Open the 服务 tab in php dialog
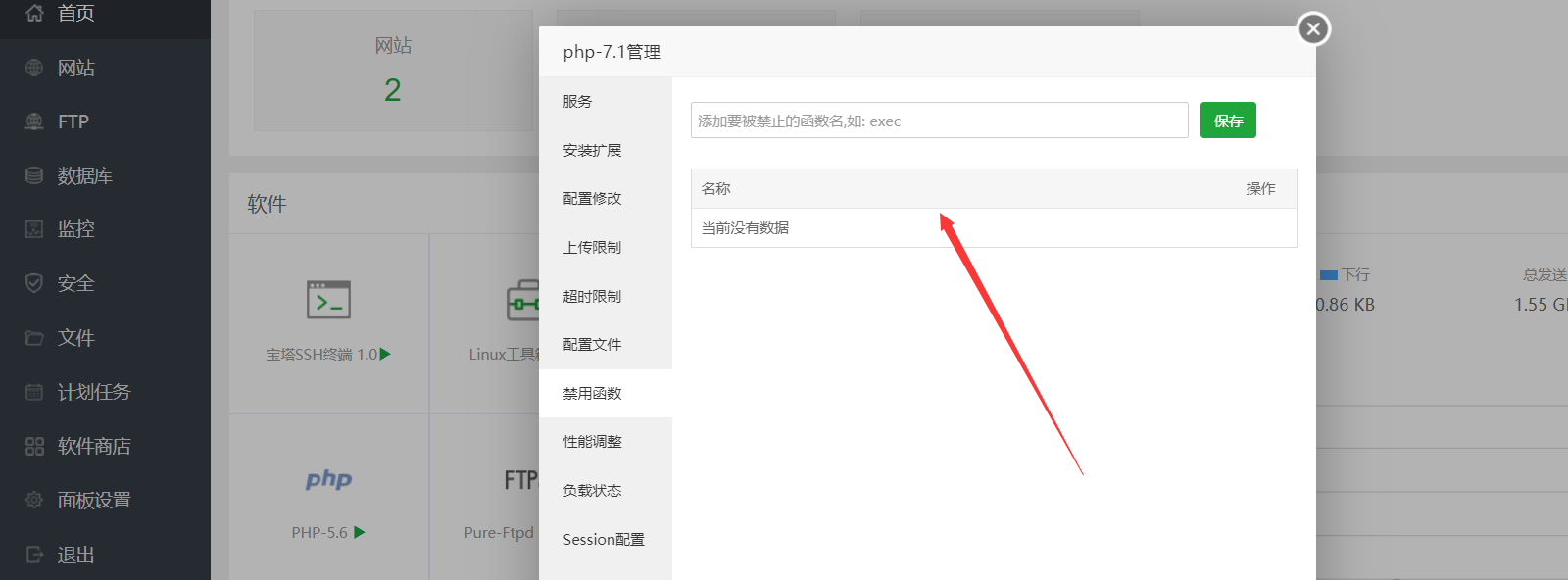Screen dimensions: 1568x580 (605, 101)
